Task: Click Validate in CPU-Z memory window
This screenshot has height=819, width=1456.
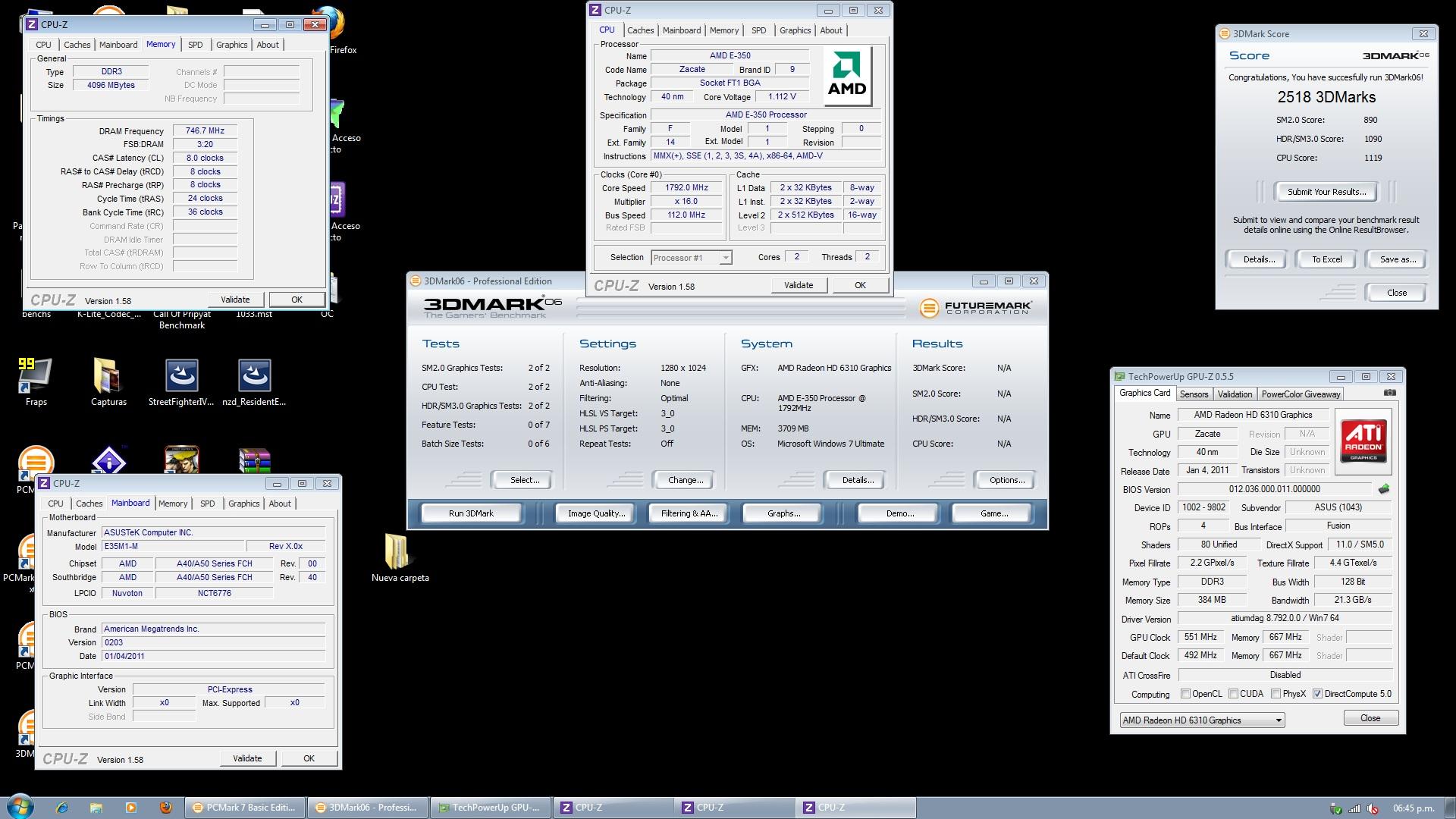Action: pyautogui.click(x=235, y=300)
